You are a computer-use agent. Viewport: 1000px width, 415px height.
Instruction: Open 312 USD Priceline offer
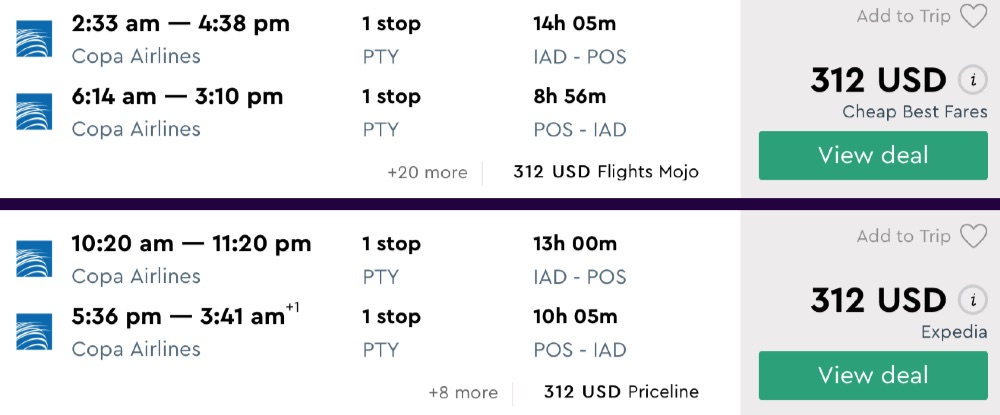click(621, 392)
